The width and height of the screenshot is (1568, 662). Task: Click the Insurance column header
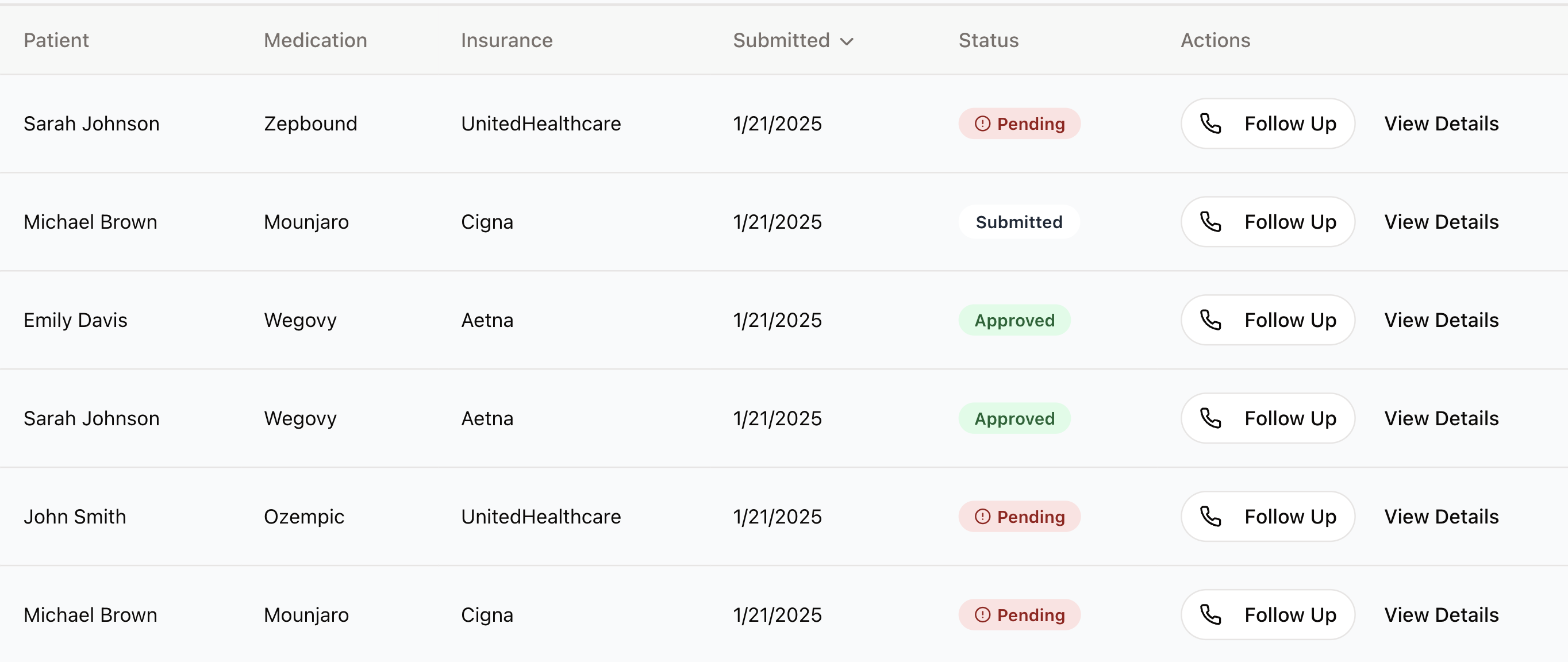[x=506, y=40]
